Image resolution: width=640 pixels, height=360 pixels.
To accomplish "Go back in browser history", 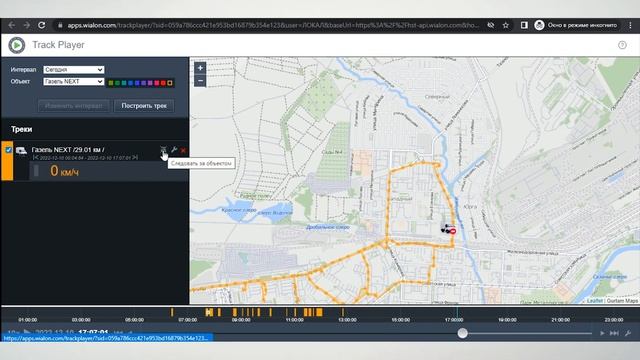I will (x=11, y=25).
